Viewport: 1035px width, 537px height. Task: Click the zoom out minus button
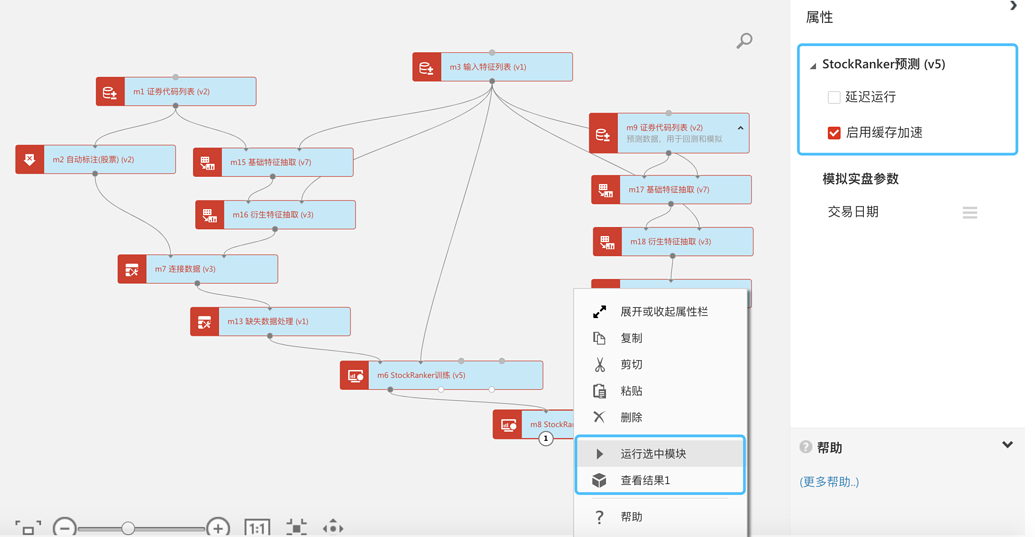pos(65,528)
